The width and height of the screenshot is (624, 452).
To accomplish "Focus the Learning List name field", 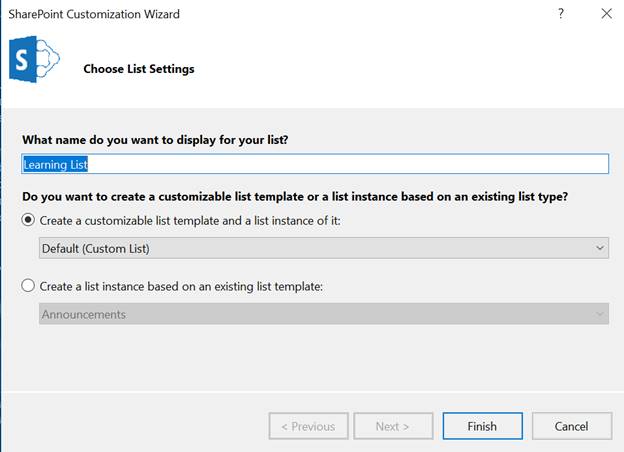I will pyautogui.click(x=315, y=164).
